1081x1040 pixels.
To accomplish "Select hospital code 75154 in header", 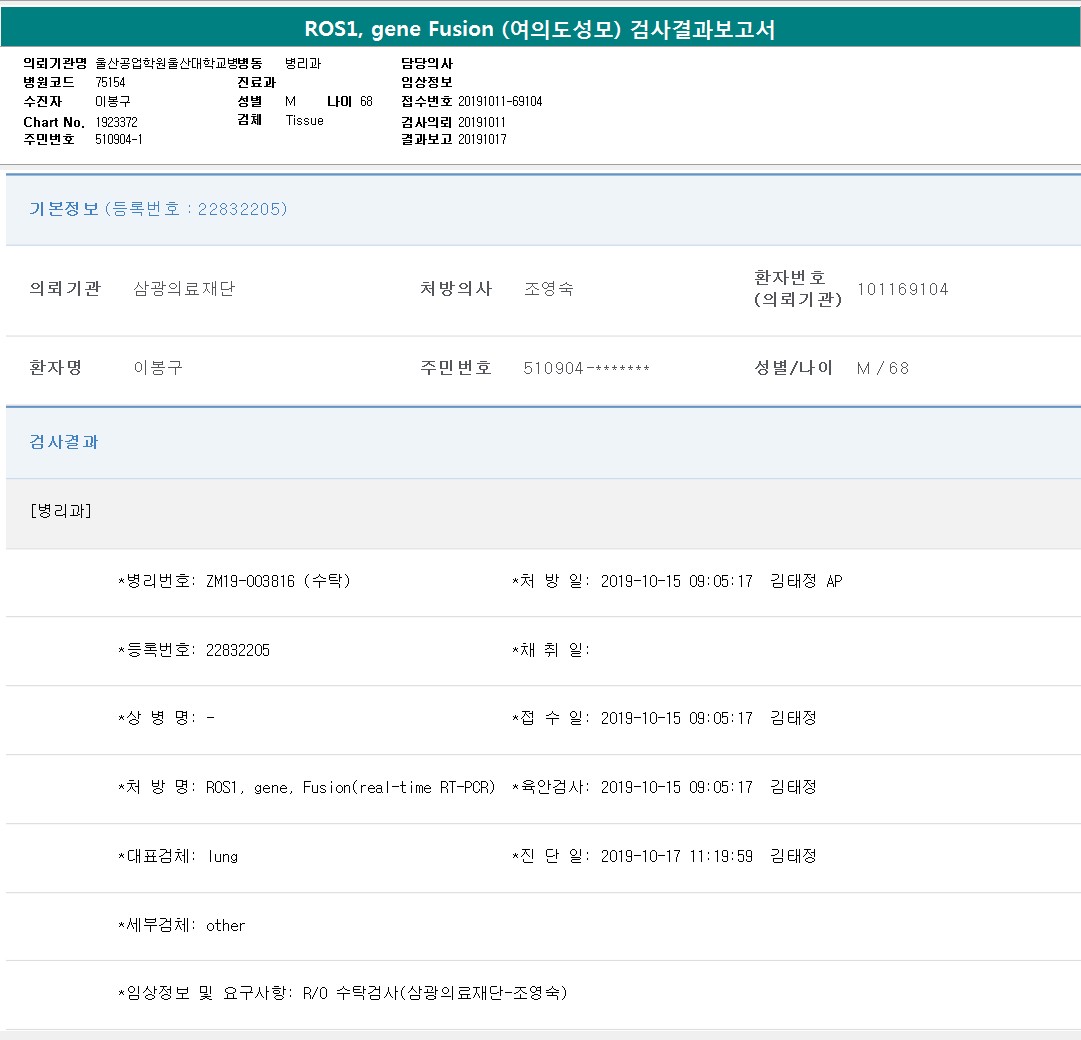I will tap(110, 82).
